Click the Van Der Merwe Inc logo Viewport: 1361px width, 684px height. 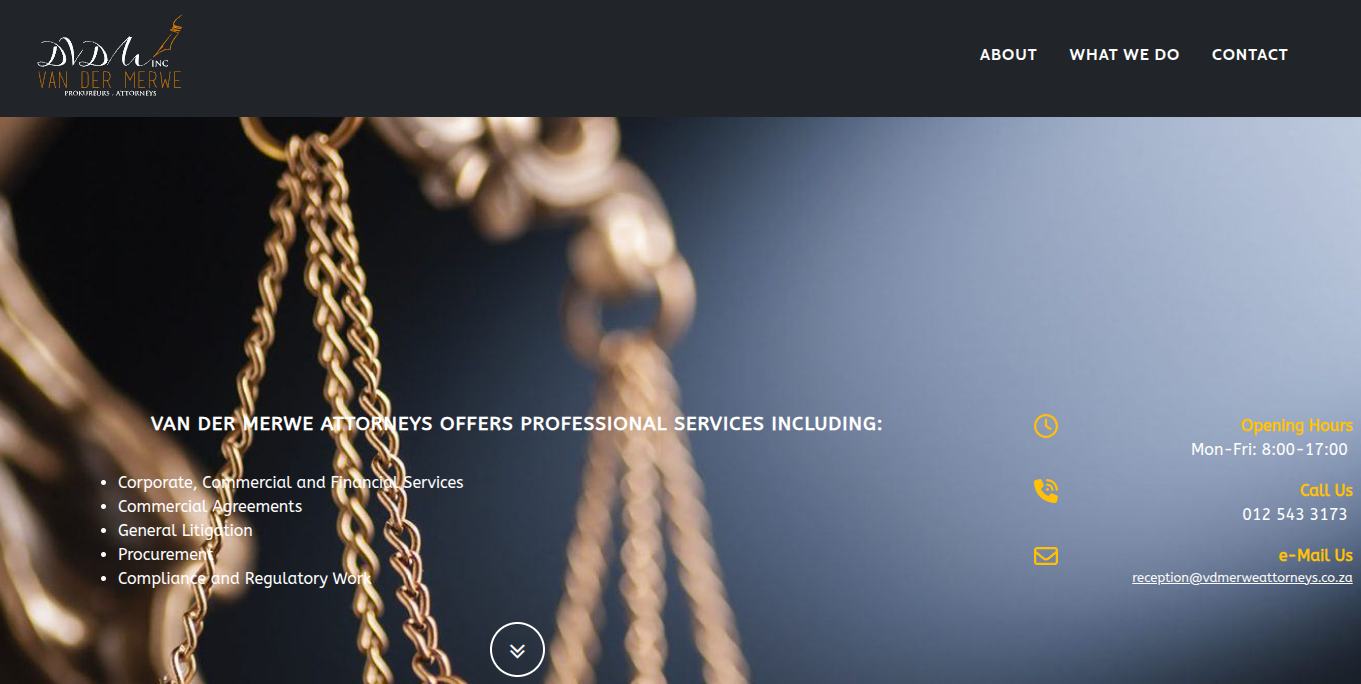(110, 57)
